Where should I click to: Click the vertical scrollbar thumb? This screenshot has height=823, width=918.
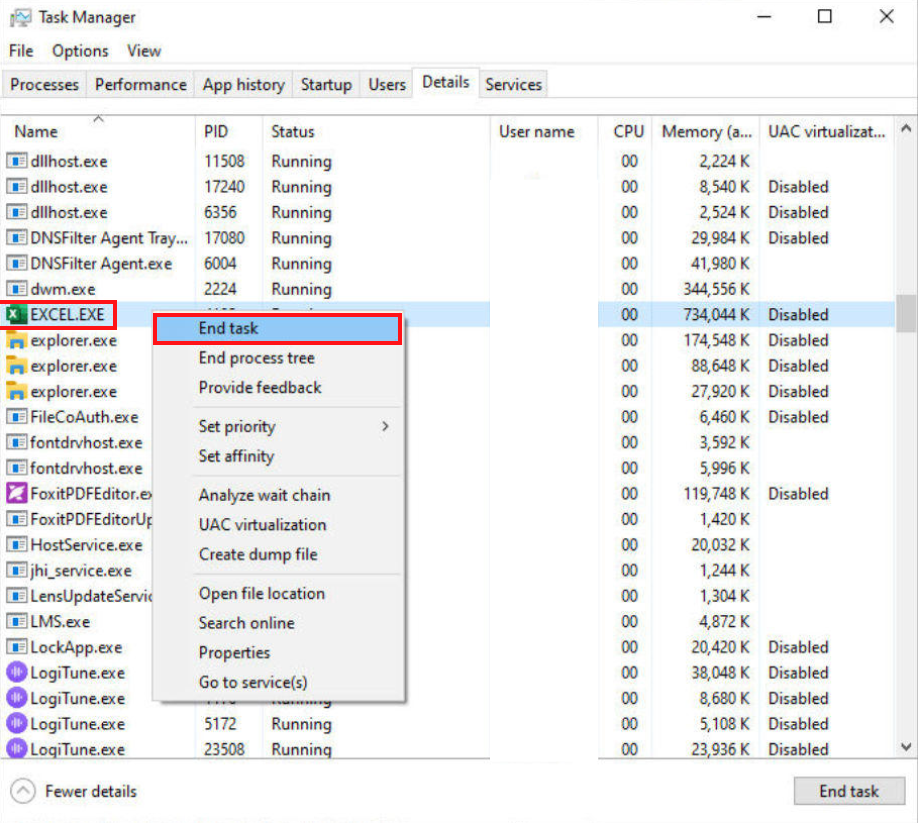906,313
